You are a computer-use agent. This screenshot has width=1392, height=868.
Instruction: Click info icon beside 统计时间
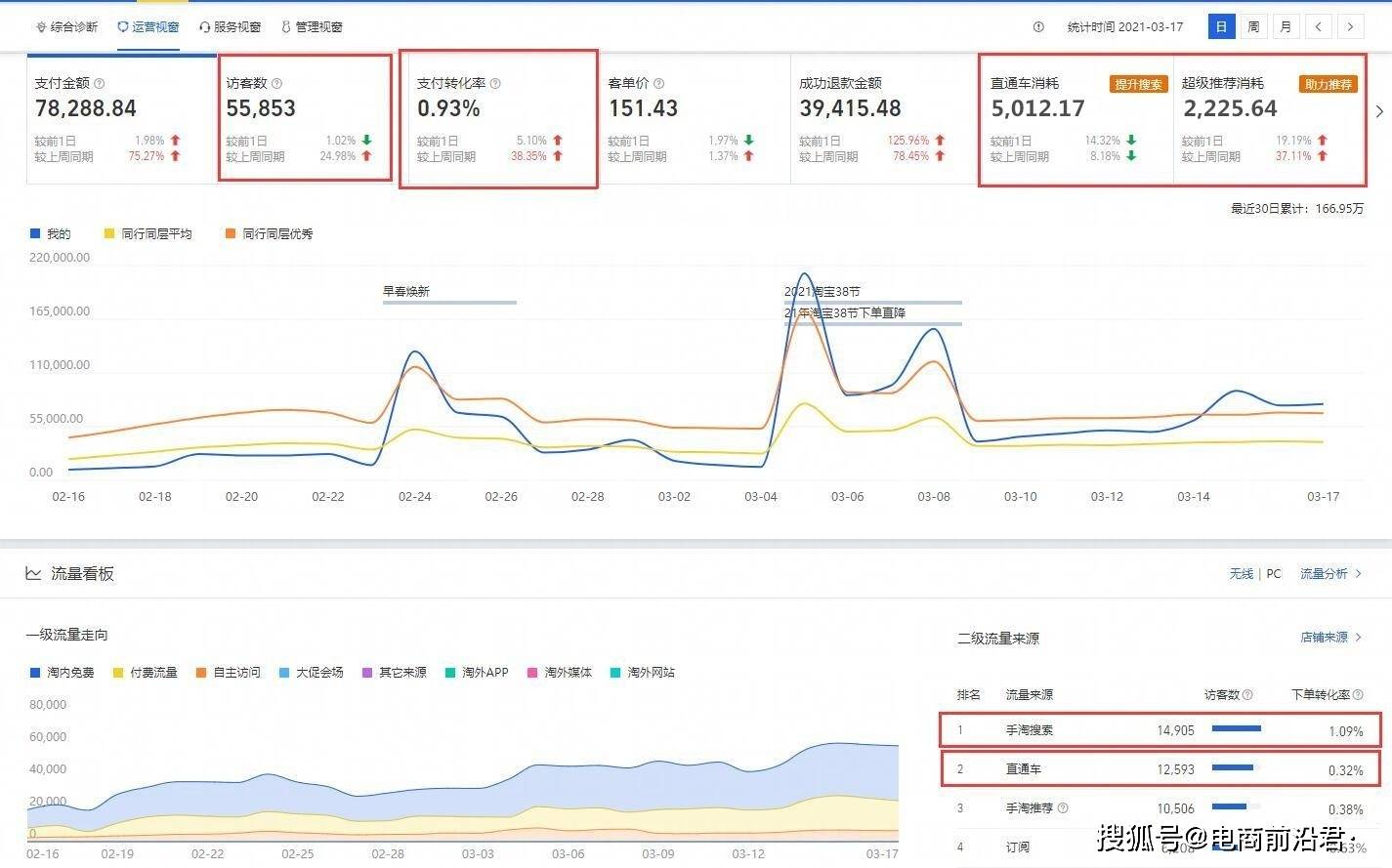tap(1038, 27)
